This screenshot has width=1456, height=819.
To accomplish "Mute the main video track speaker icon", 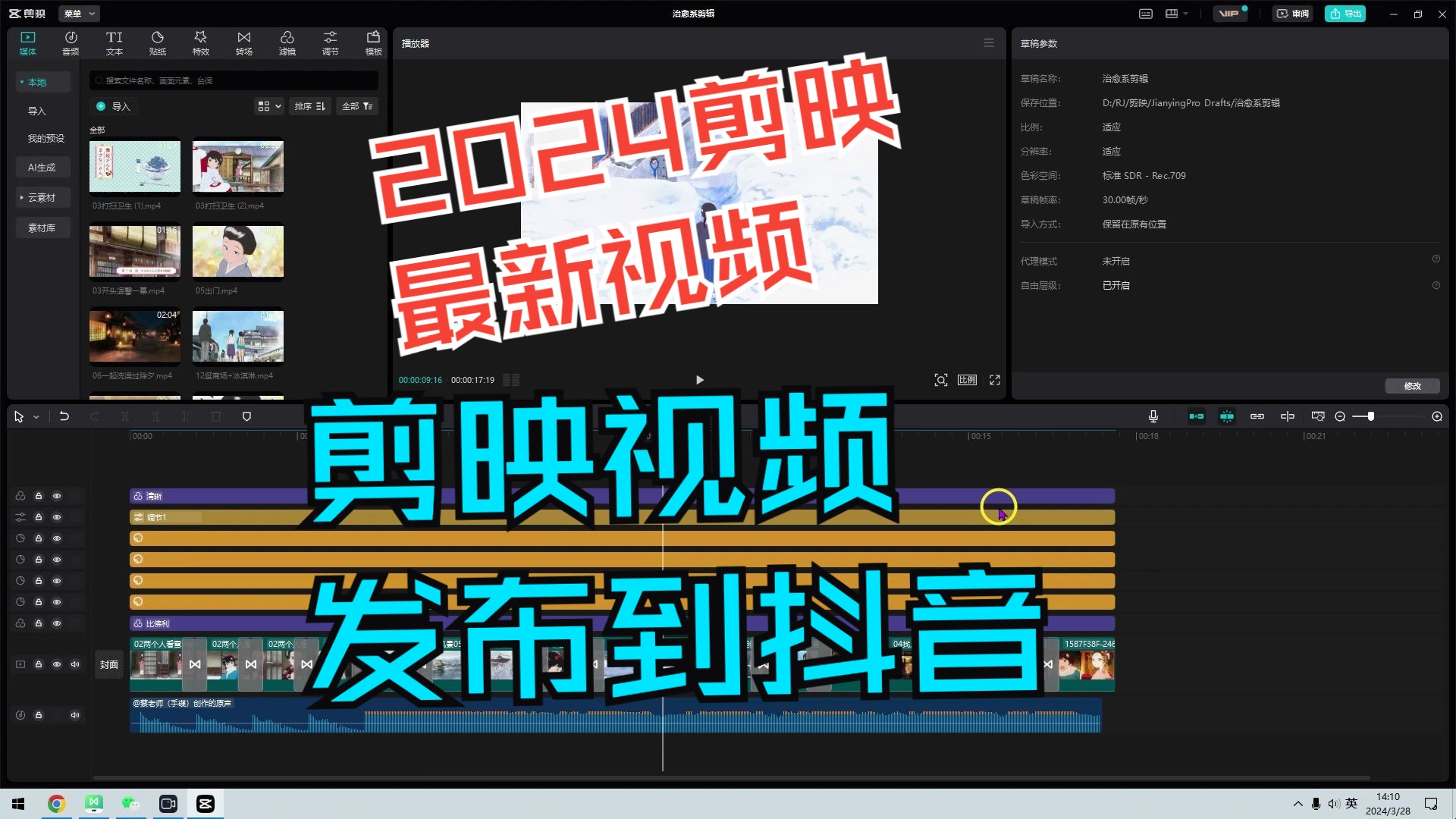I will (75, 664).
